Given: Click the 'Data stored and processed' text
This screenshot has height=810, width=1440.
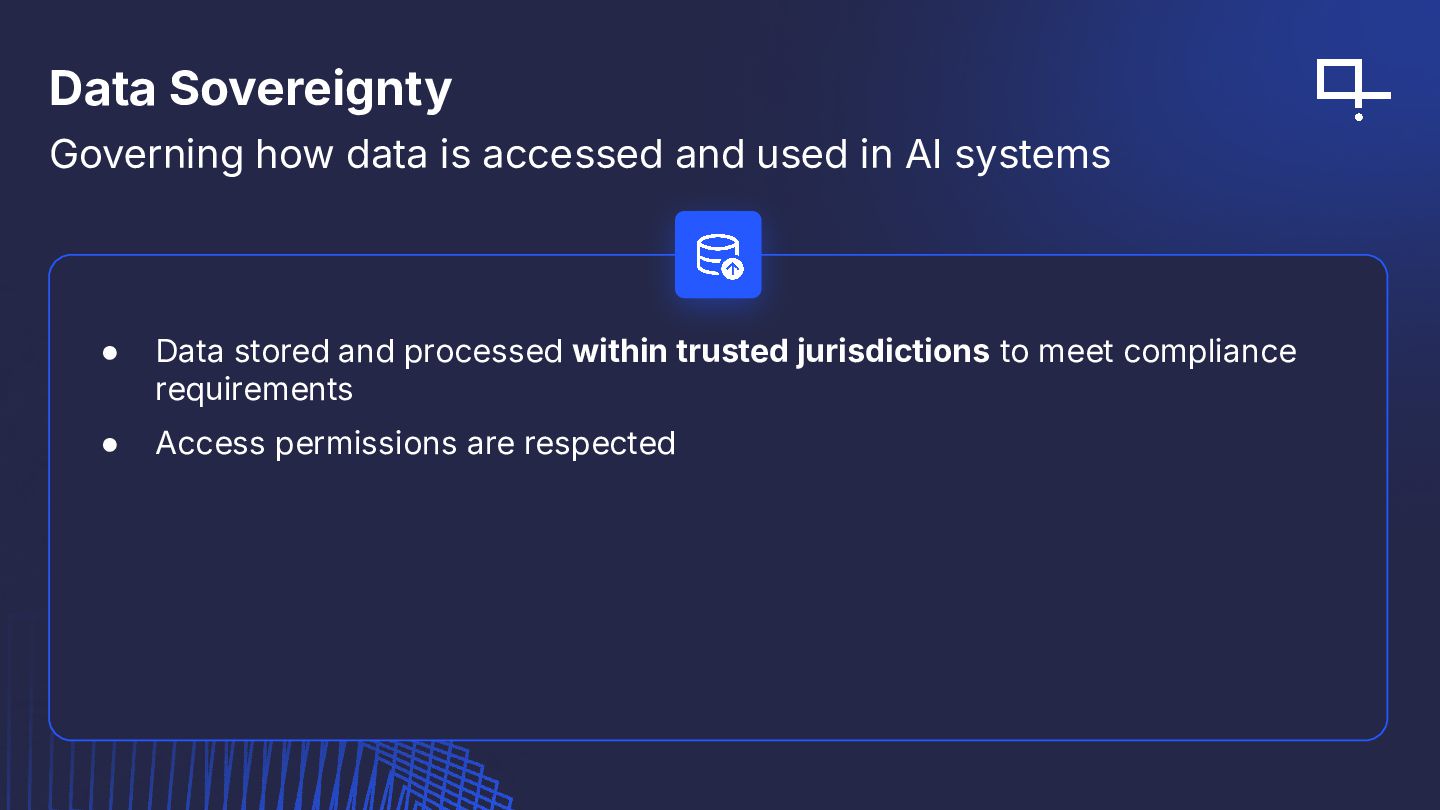Looking at the screenshot, I should click(x=359, y=352).
